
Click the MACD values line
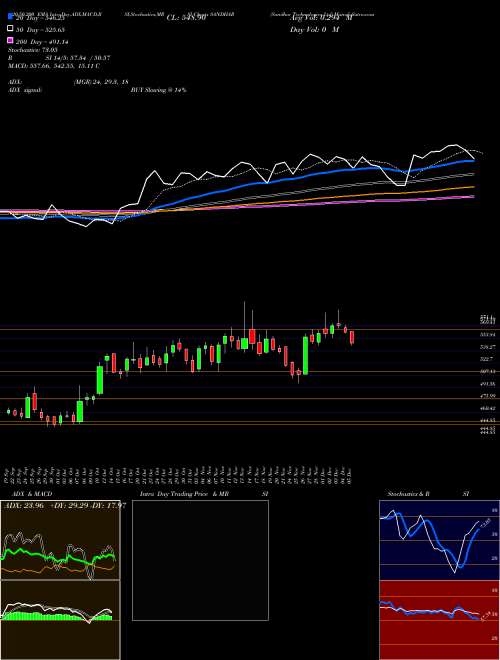coord(54,66)
